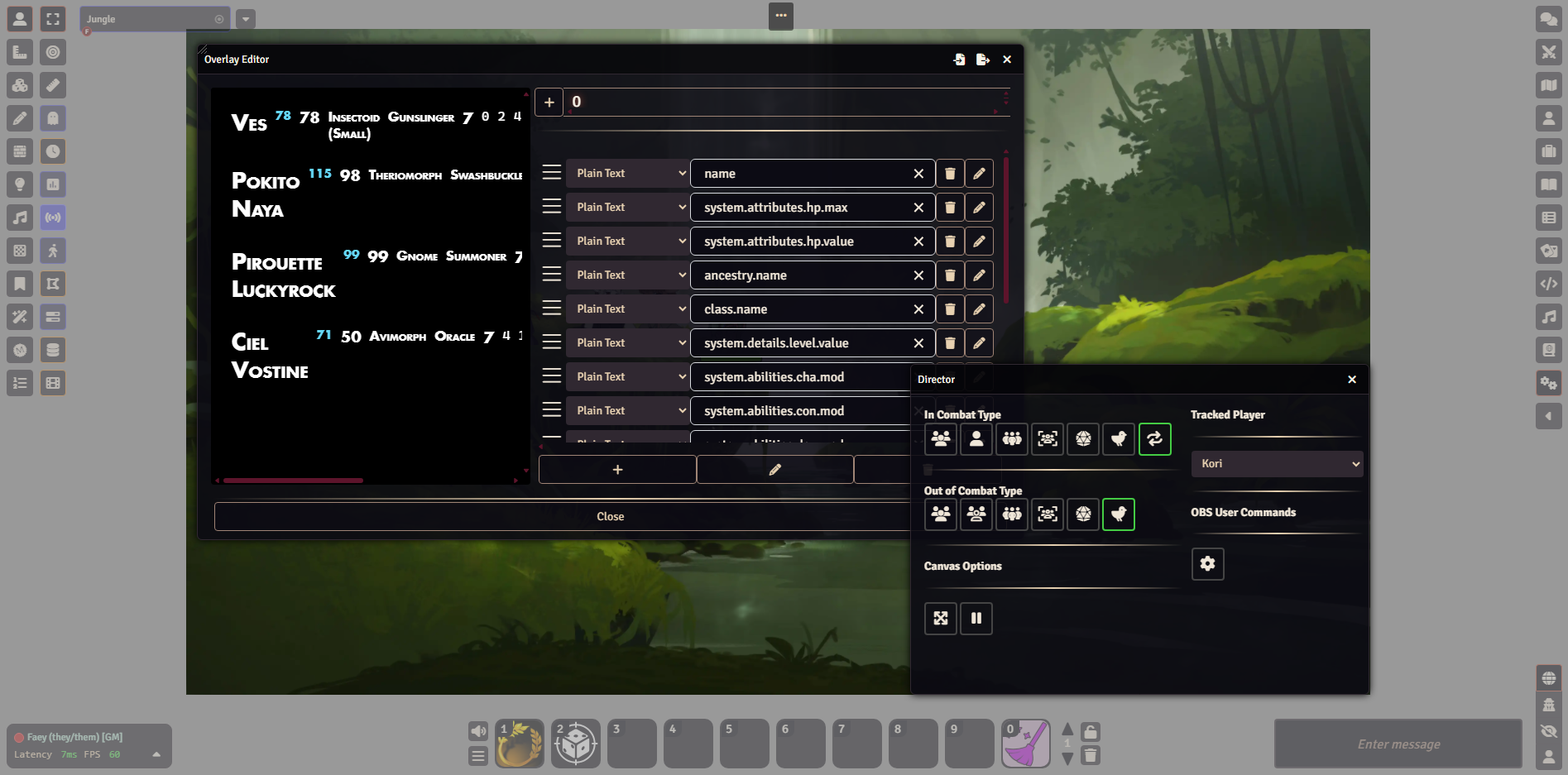Image resolution: width=1568 pixels, height=775 pixels.
Task: Open the Tracked Player Kori dropdown
Action: pyautogui.click(x=1277, y=464)
